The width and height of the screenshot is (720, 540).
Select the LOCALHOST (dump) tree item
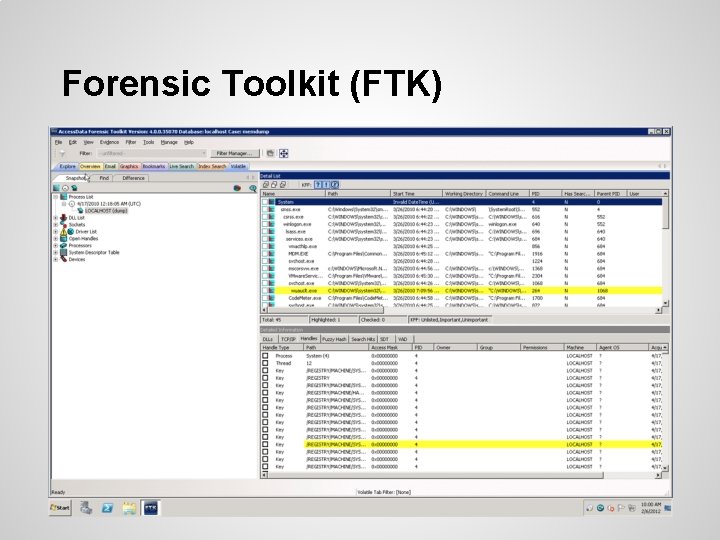[x=106, y=211]
